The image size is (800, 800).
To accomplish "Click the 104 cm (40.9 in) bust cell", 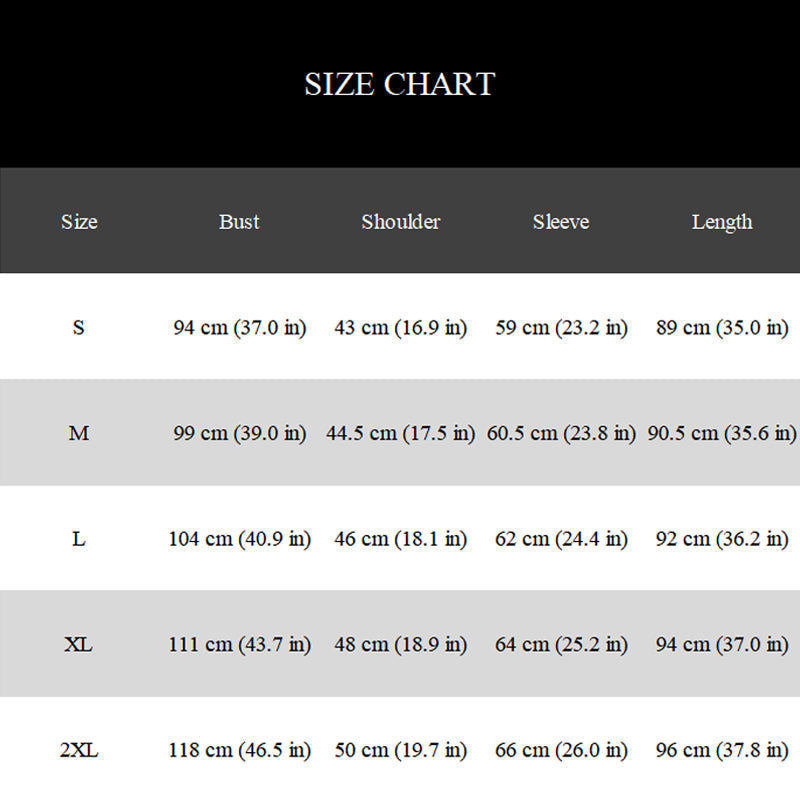I will [240, 539].
